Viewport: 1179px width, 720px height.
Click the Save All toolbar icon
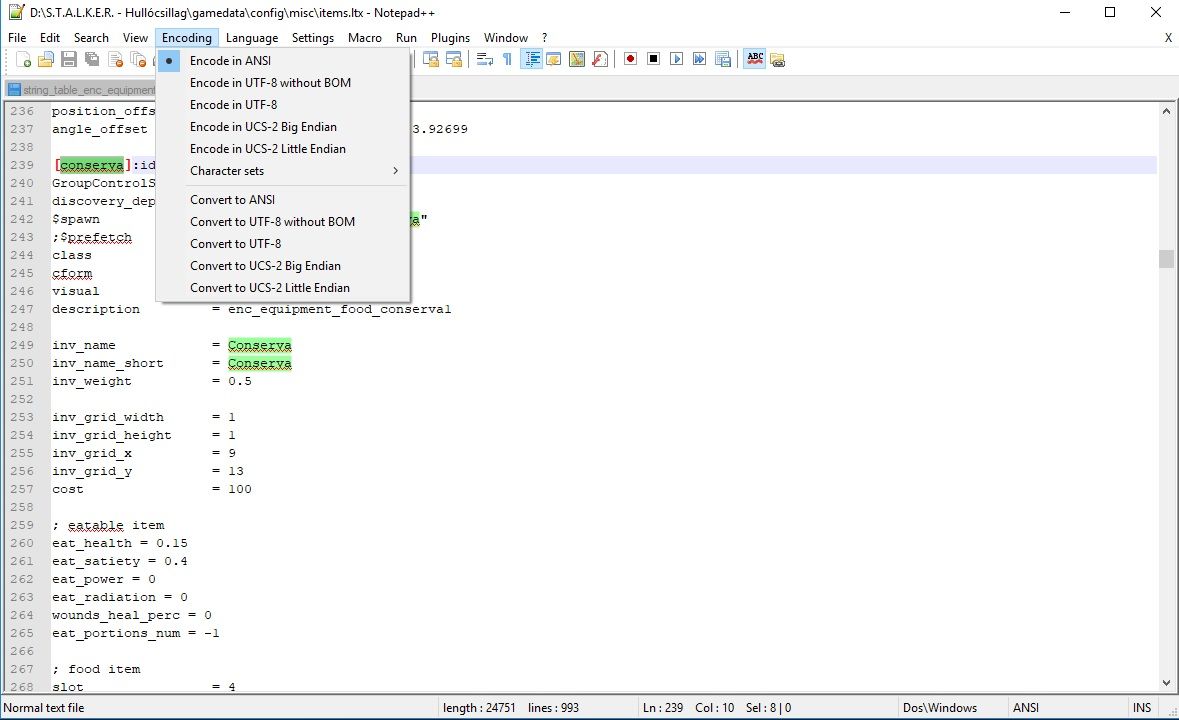92,59
